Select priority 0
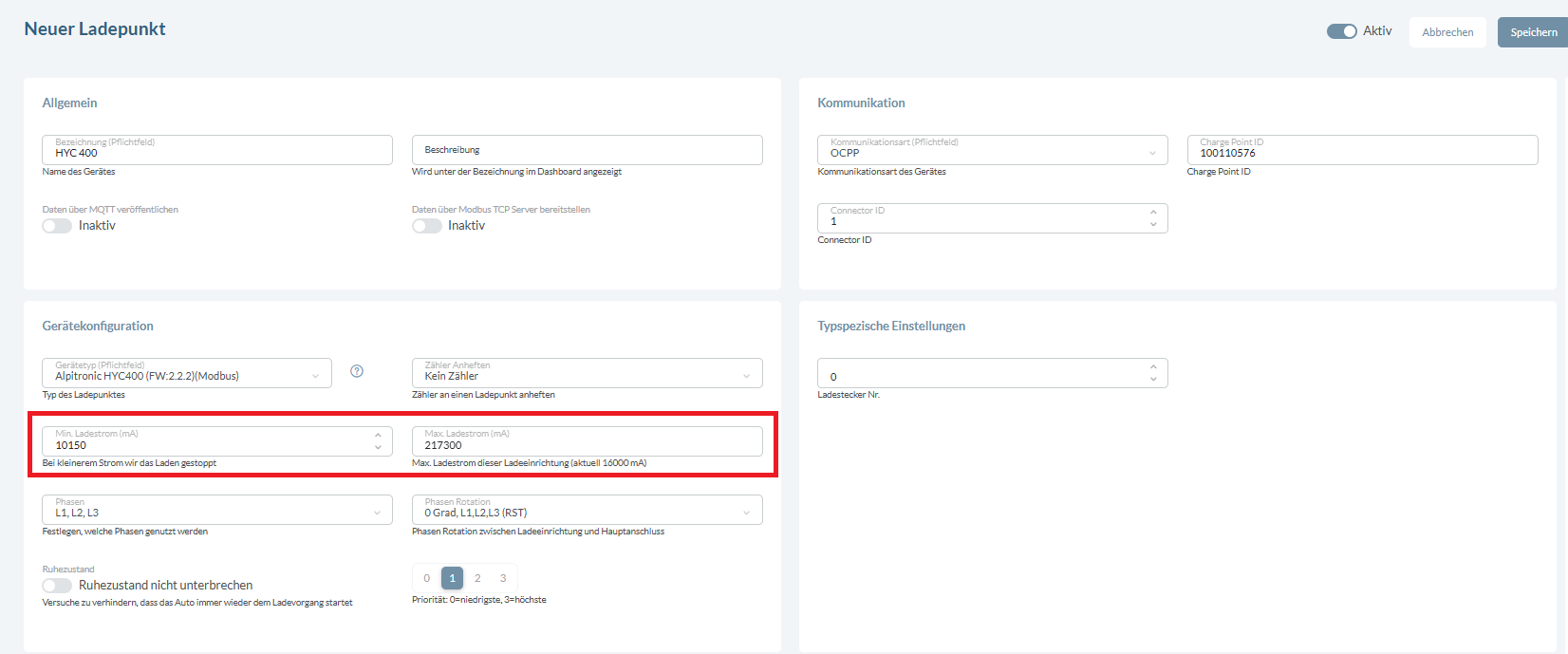 click(427, 578)
